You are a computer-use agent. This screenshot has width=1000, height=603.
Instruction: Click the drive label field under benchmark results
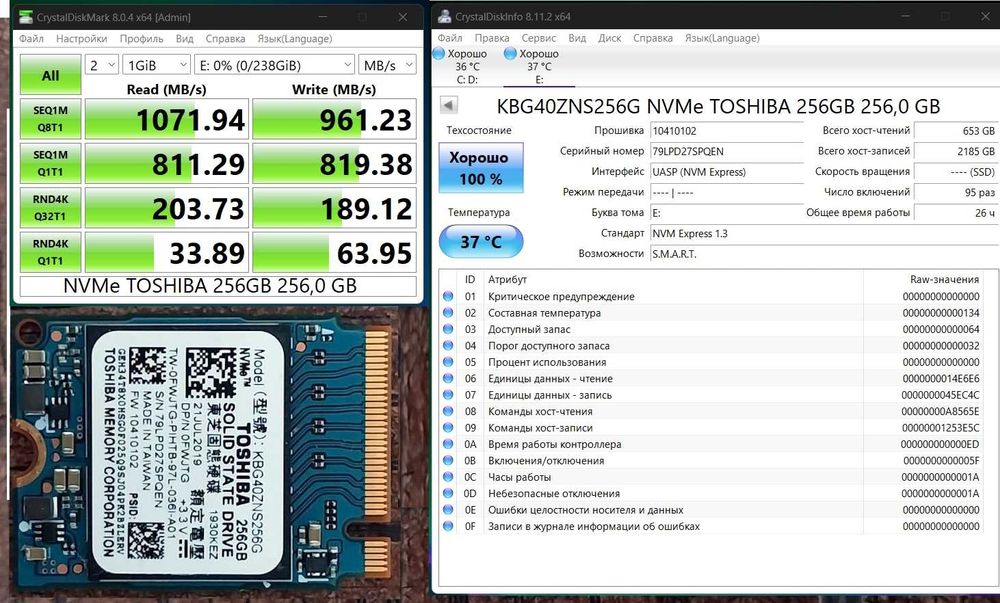(218, 286)
